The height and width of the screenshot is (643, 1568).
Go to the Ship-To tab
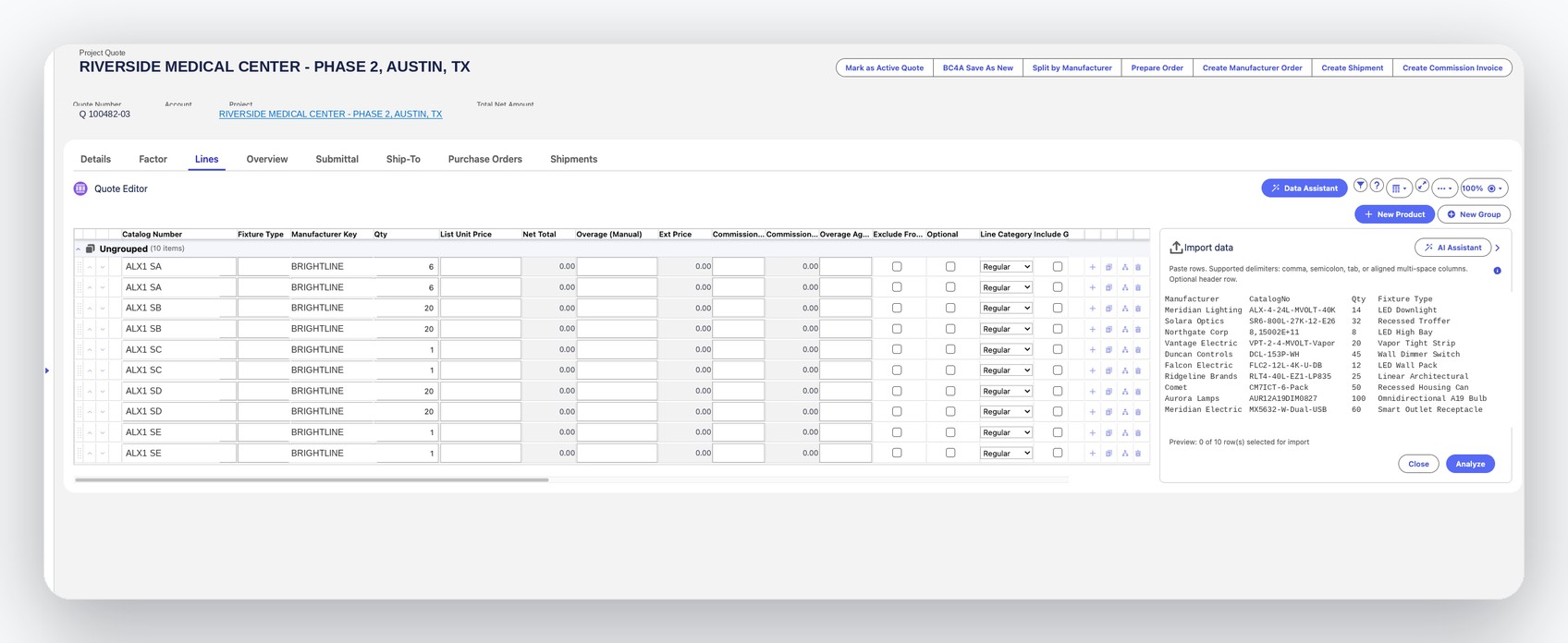(x=403, y=159)
